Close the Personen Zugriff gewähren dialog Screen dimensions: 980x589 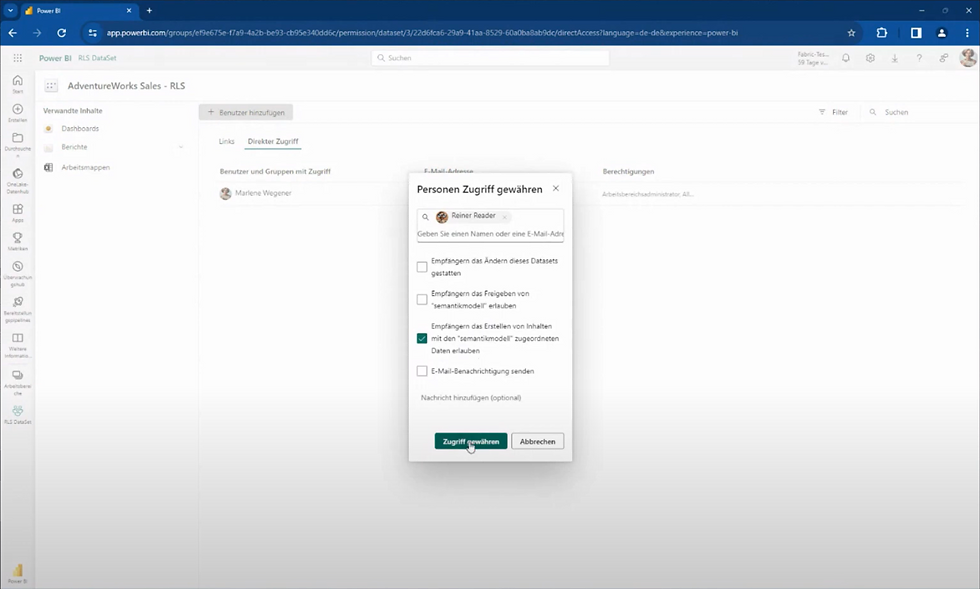(x=556, y=188)
